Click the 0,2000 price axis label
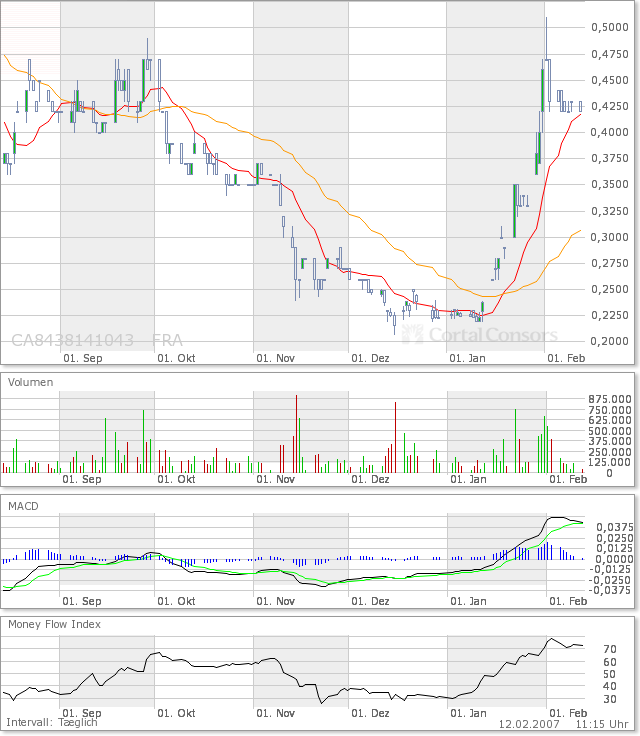Viewport: 640px width, 736px height. click(608, 341)
